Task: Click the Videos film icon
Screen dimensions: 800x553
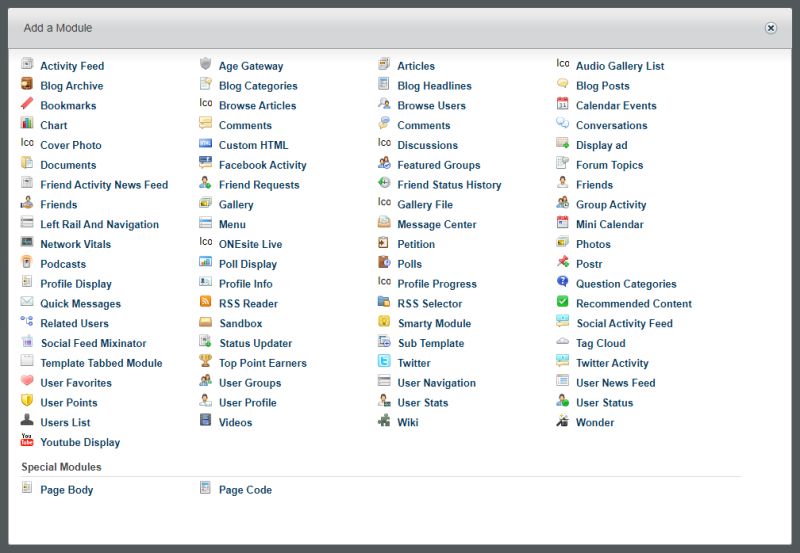Action: 206,420
